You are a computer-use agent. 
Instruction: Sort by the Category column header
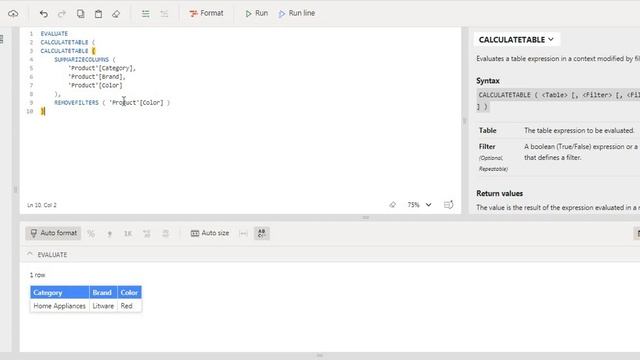click(60, 292)
